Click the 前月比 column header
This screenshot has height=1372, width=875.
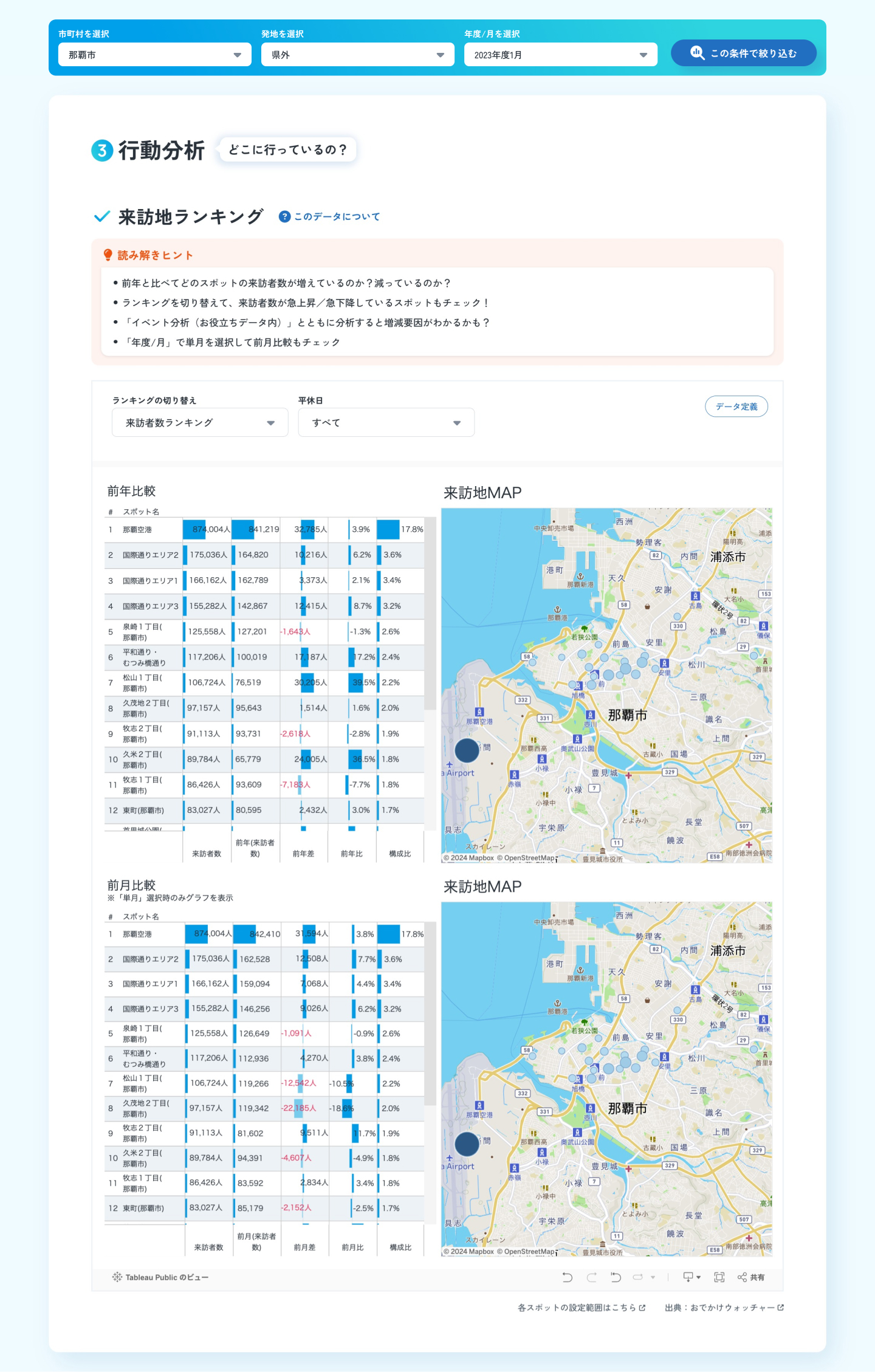click(x=353, y=1247)
